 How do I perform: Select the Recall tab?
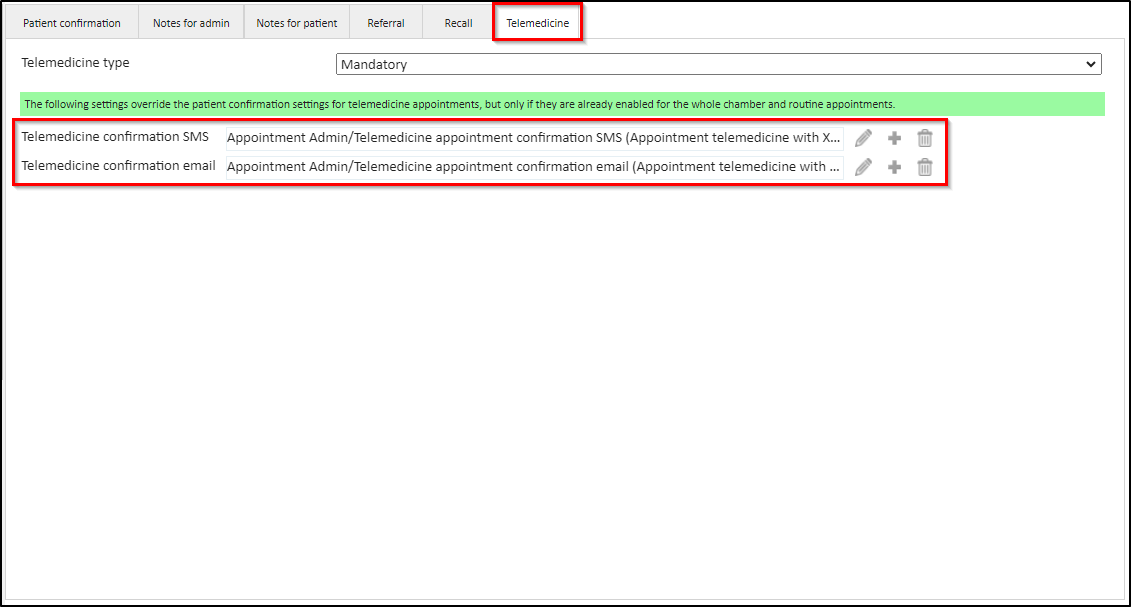click(459, 23)
